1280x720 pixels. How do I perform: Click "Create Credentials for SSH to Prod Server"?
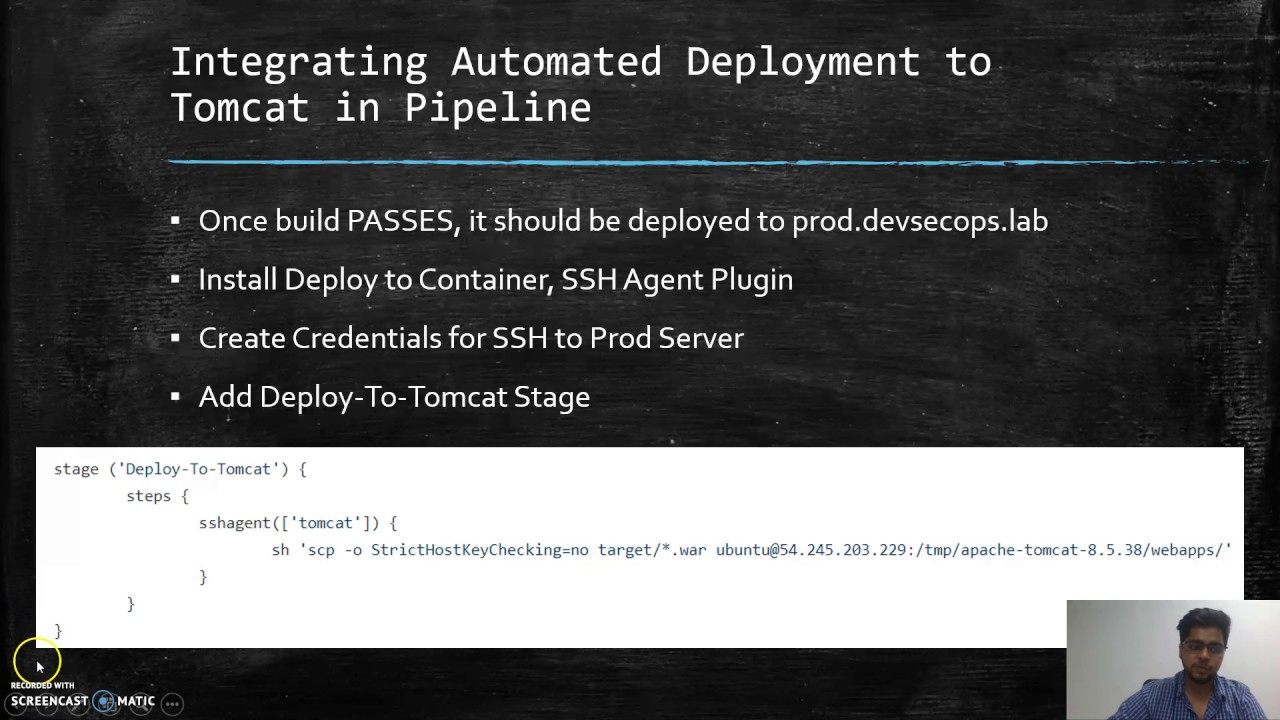pos(471,338)
